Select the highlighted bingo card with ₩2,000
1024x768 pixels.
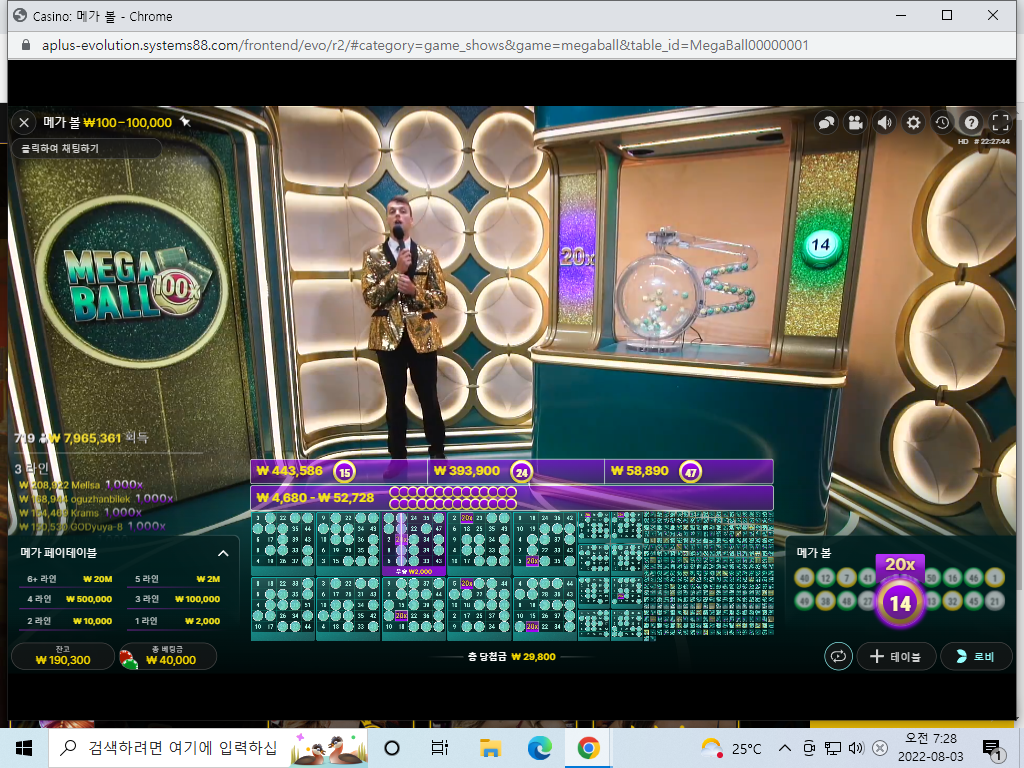(x=414, y=544)
